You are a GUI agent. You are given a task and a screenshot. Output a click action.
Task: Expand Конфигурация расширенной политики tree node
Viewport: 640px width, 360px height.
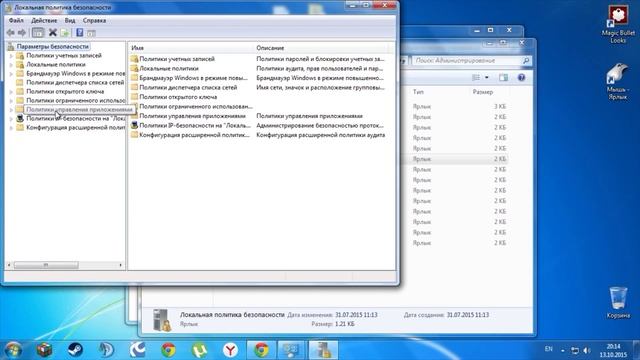(x=11, y=127)
